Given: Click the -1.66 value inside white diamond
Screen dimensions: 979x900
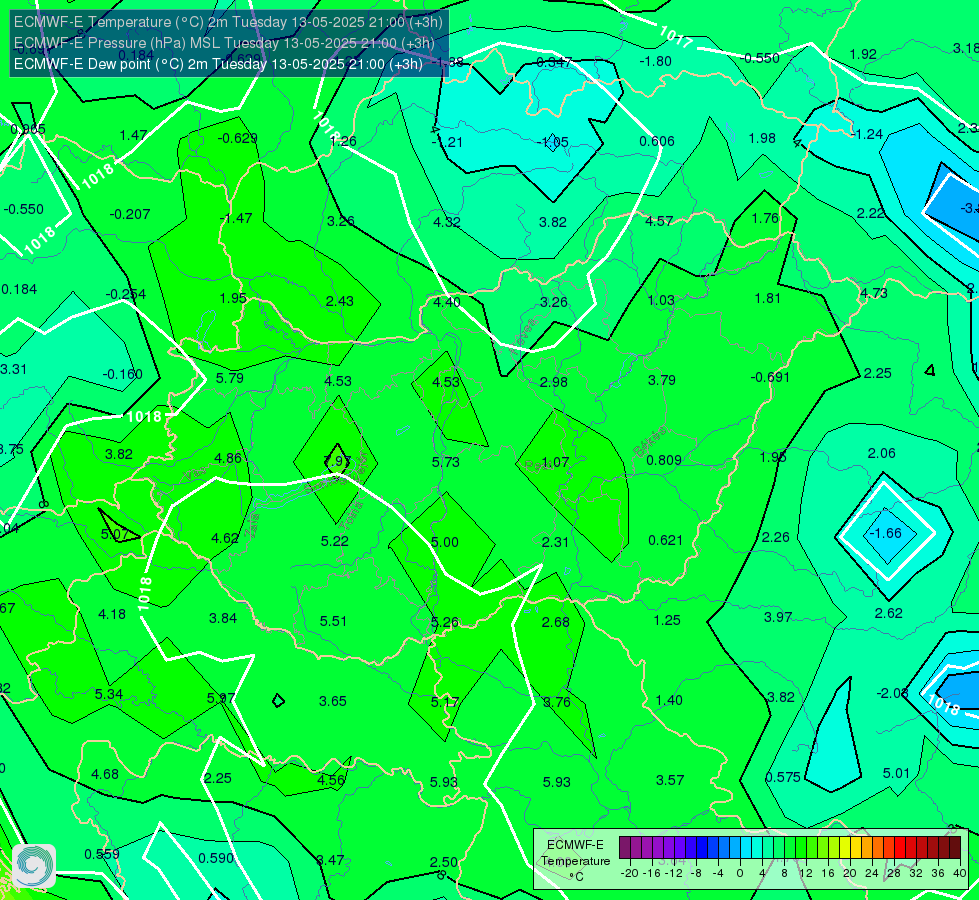Looking at the screenshot, I should pos(886,533).
